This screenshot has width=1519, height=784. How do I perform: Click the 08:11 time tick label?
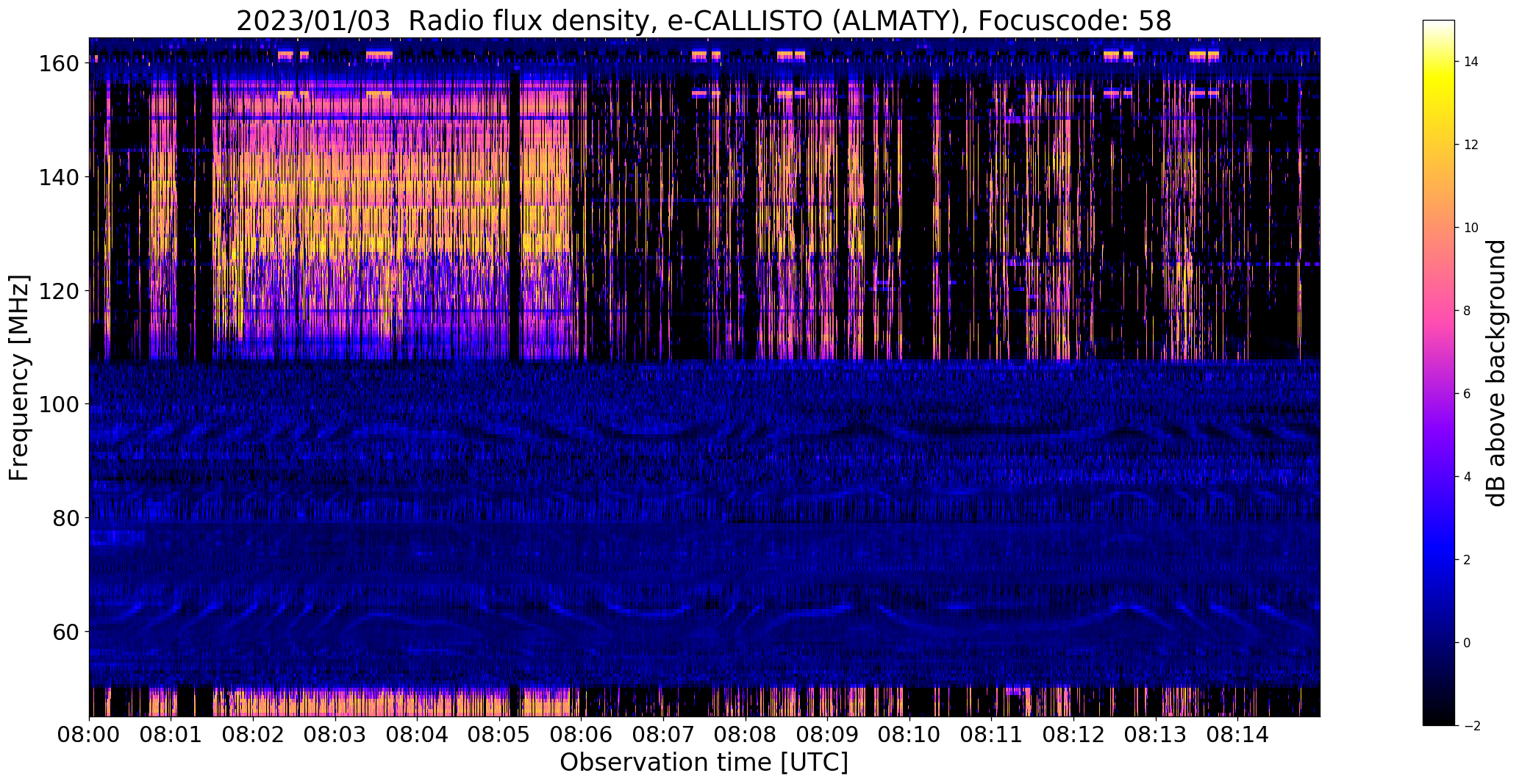tap(991, 734)
